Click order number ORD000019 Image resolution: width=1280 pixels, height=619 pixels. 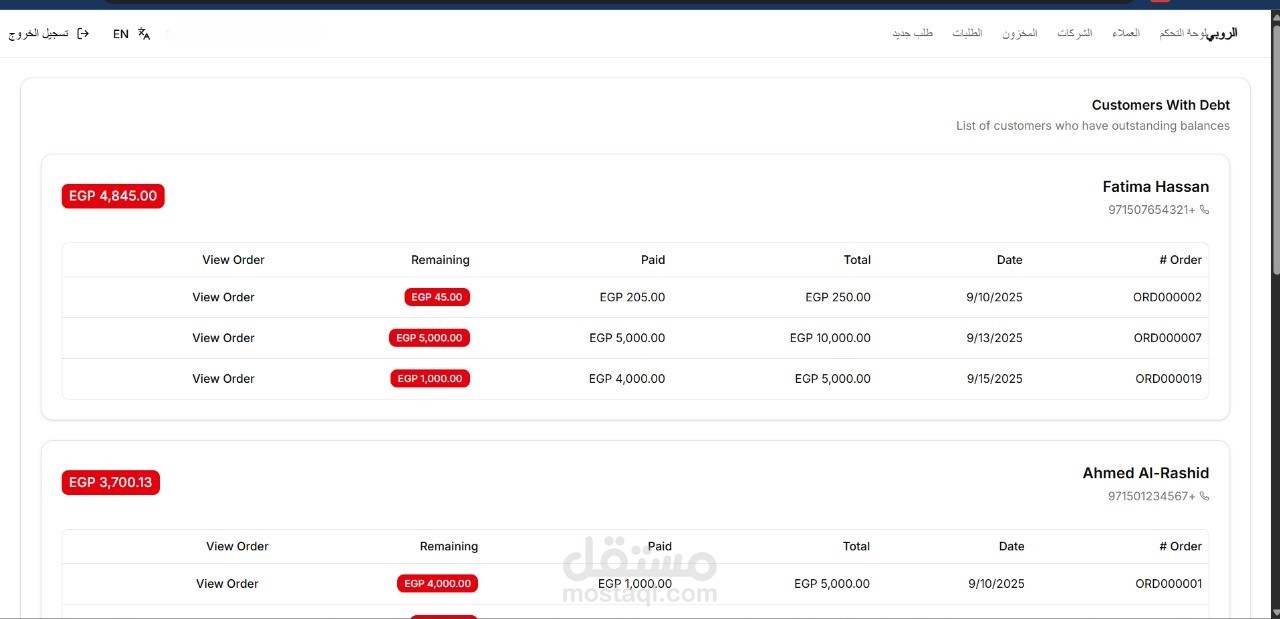1168,379
